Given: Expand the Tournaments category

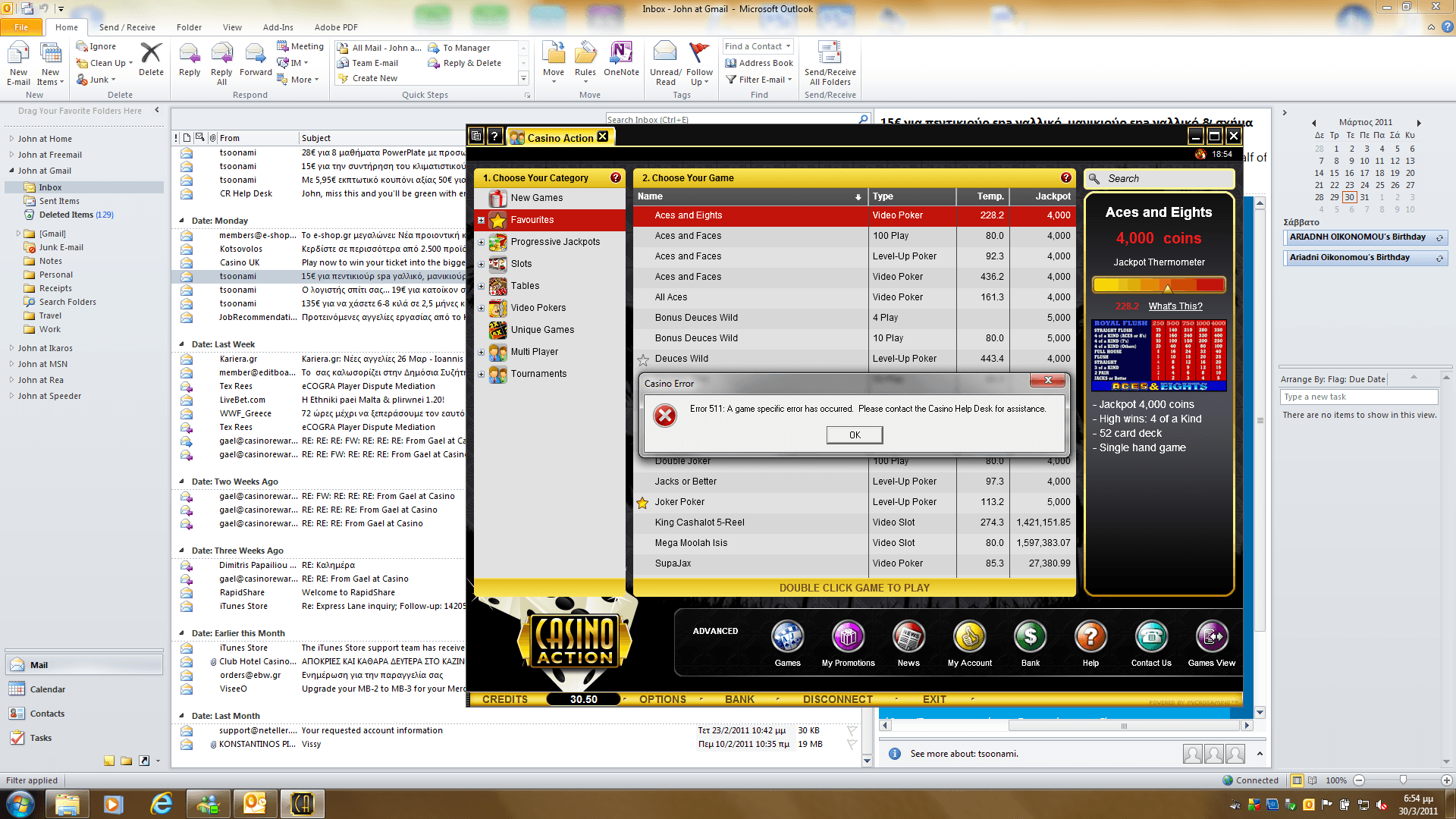Looking at the screenshot, I should pos(481,375).
